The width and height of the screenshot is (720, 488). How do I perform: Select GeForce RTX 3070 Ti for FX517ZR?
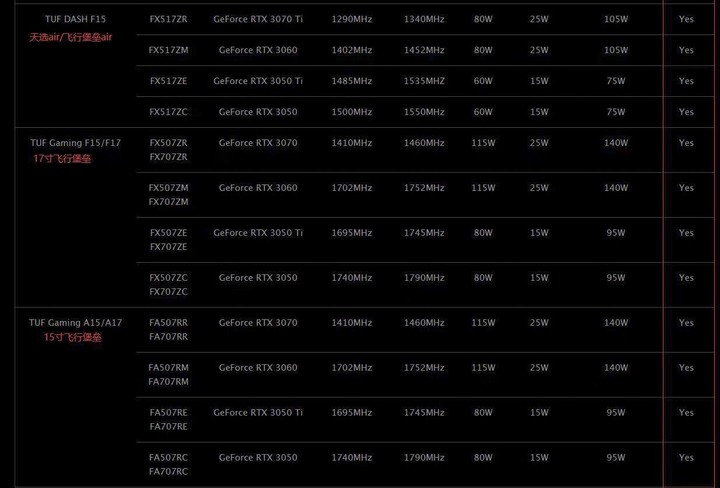pyautogui.click(x=258, y=19)
